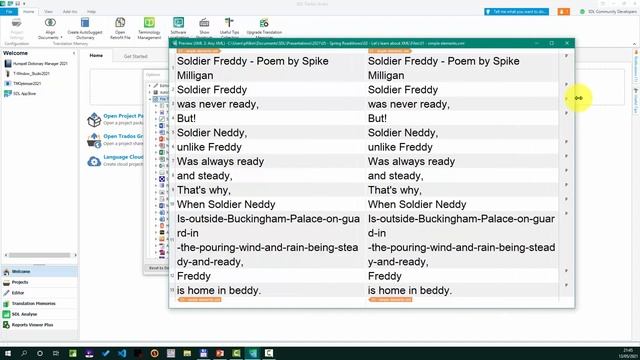The height and width of the screenshot is (360, 640).
Task: Click the orange opening tag above left title
Action: 198,51
